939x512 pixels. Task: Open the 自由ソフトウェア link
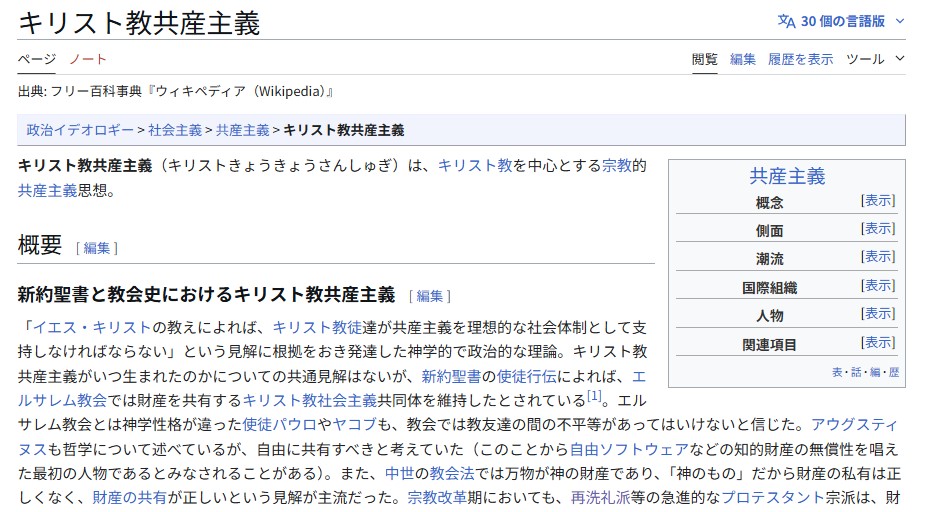[x=629, y=449]
